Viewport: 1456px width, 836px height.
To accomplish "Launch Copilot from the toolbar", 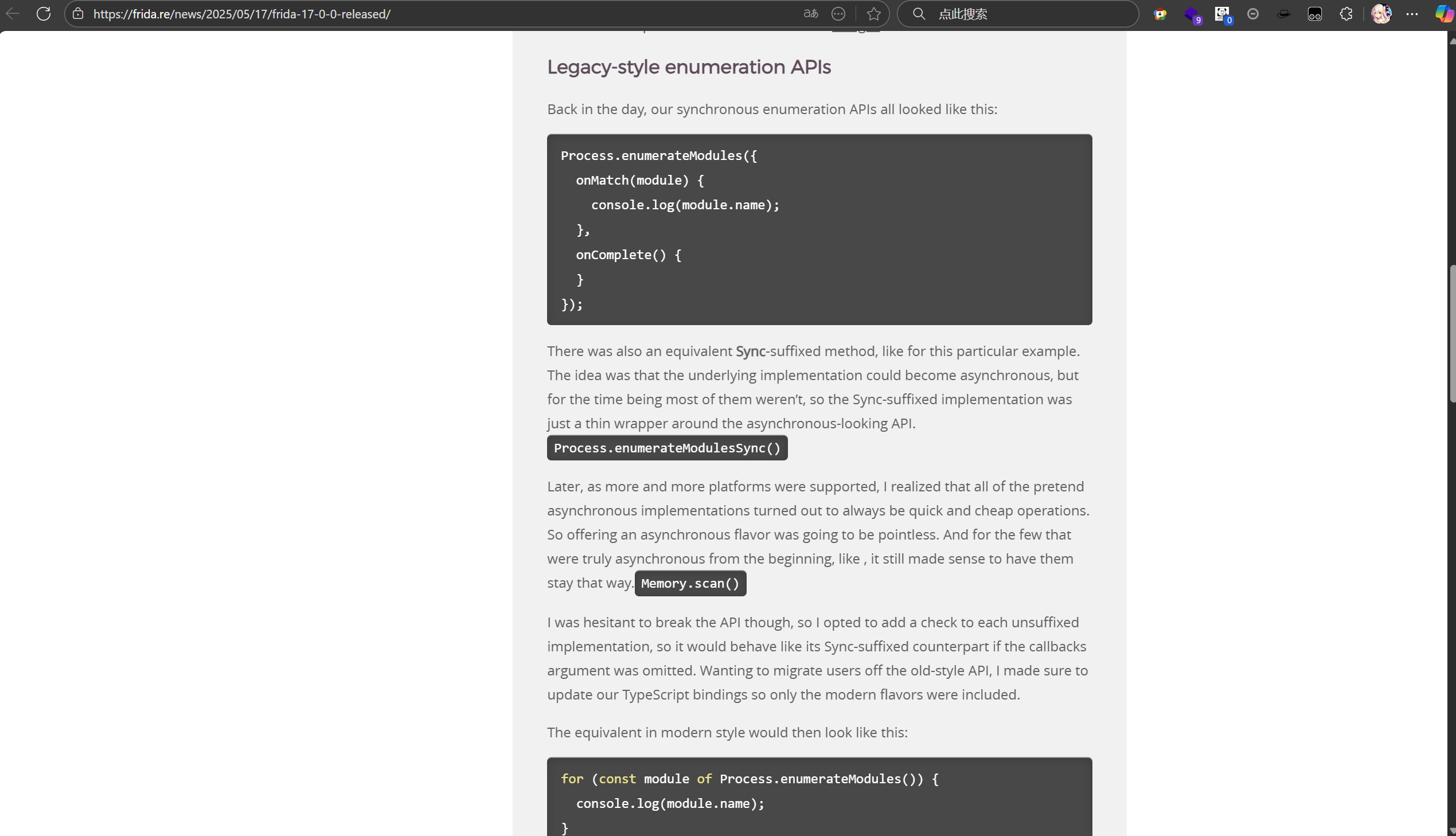I will tap(1445, 14).
